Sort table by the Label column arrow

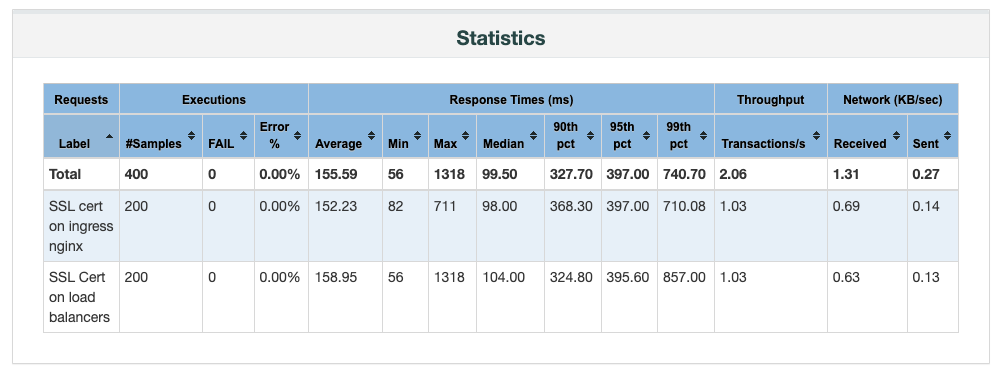coord(110,136)
